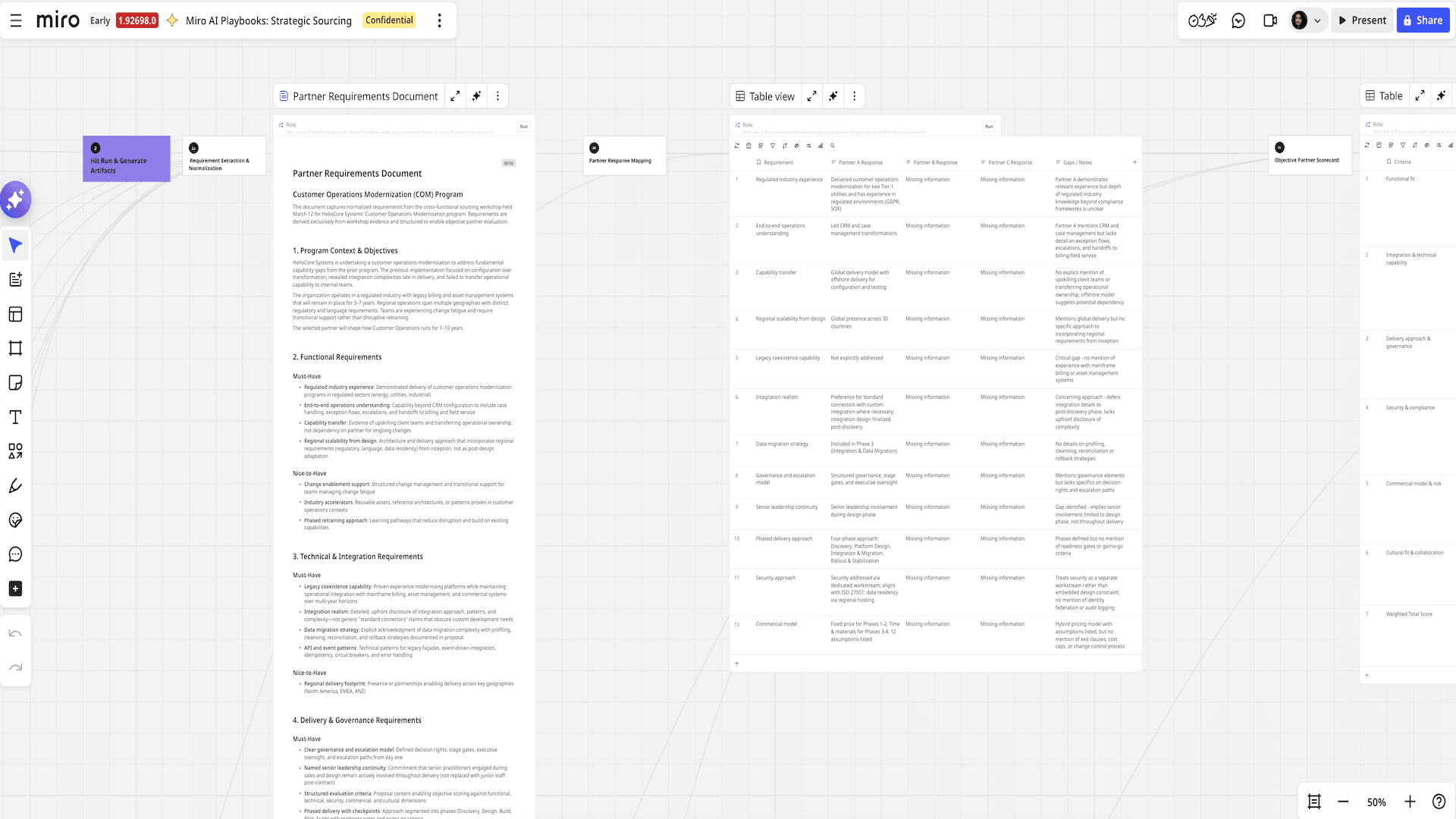Open shapes and widgets tool
Viewport: 1456px width, 819px height.
coord(15,451)
